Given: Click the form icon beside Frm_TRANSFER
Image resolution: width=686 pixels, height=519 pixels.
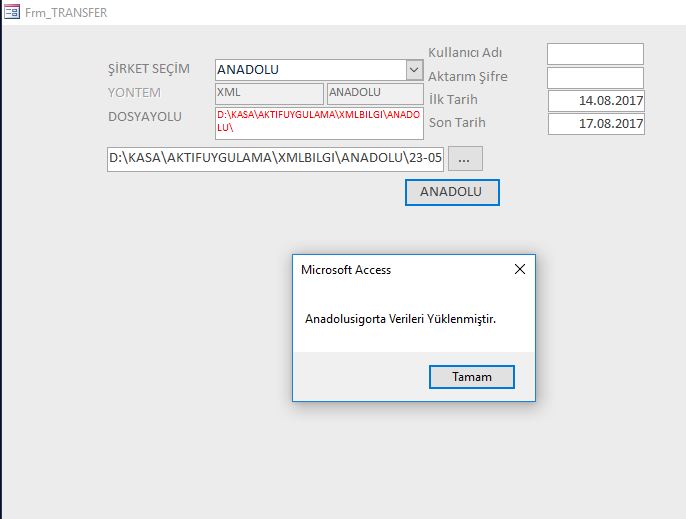Looking at the screenshot, I should [13, 13].
